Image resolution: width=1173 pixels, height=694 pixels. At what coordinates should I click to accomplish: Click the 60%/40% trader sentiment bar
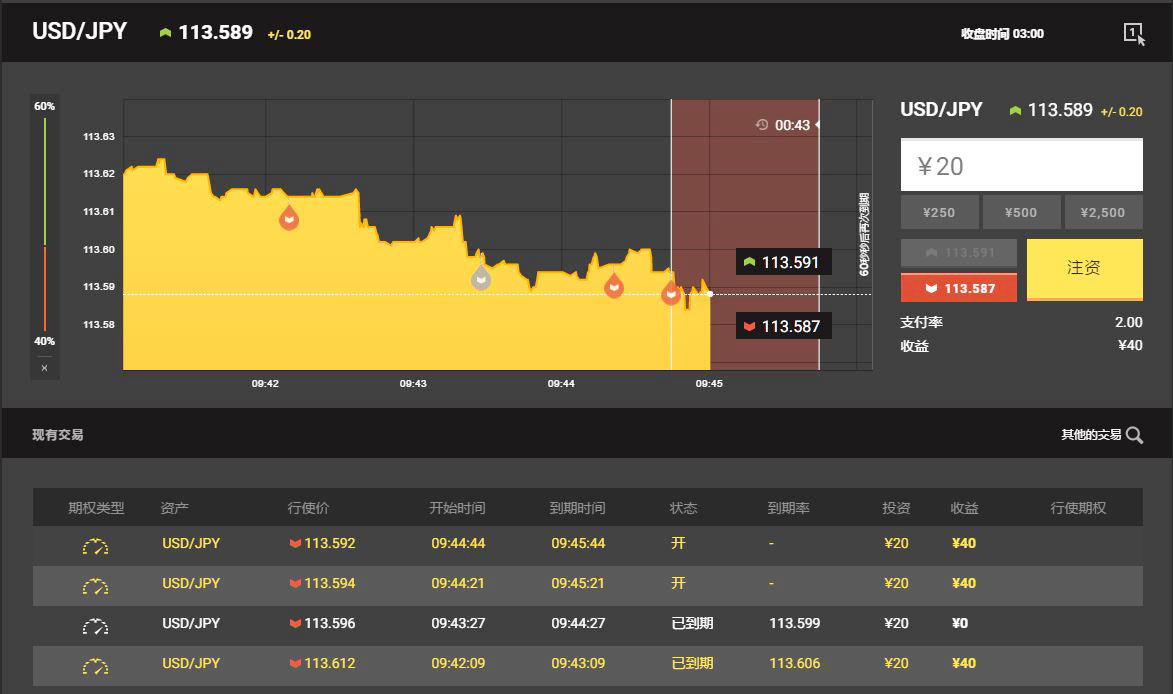[45, 224]
